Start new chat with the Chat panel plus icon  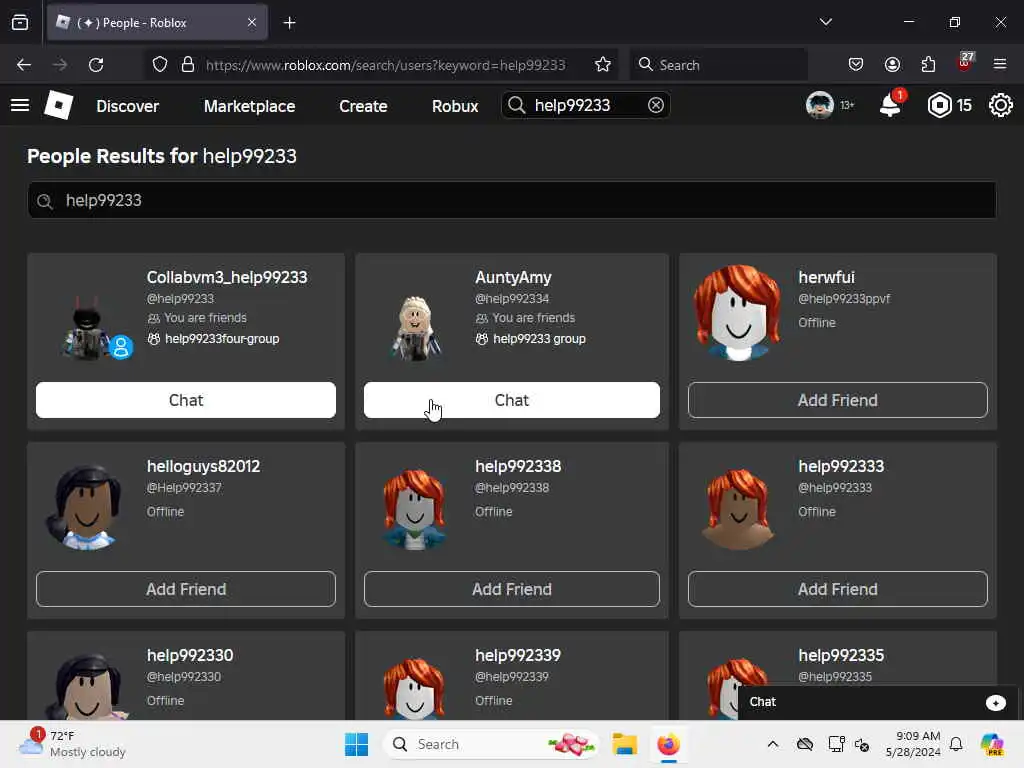995,703
